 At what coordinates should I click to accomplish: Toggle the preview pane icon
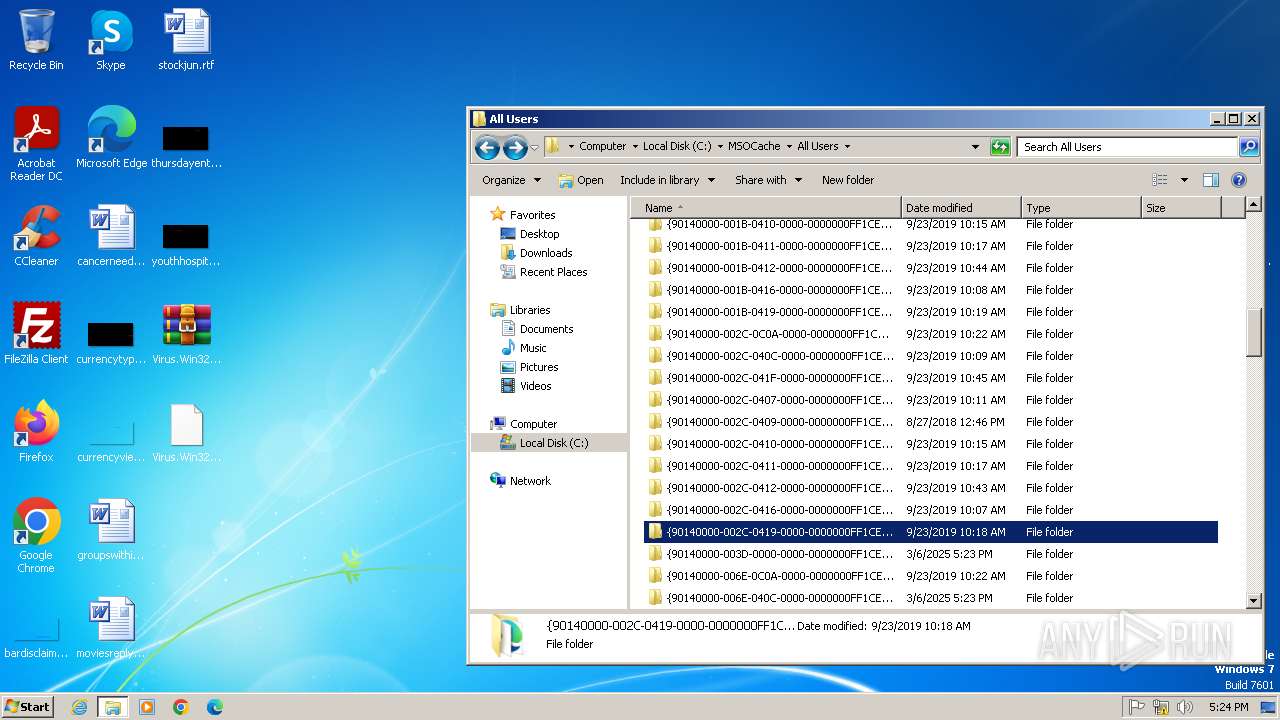click(1211, 180)
